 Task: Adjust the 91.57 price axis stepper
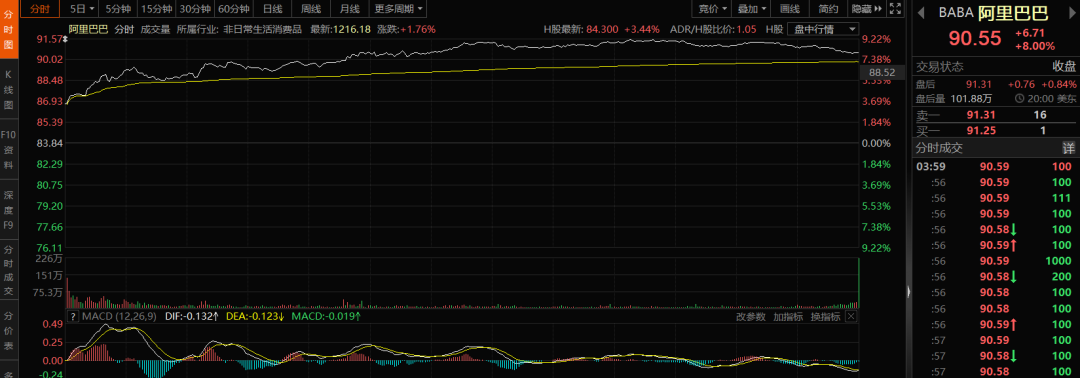click(x=65, y=40)
